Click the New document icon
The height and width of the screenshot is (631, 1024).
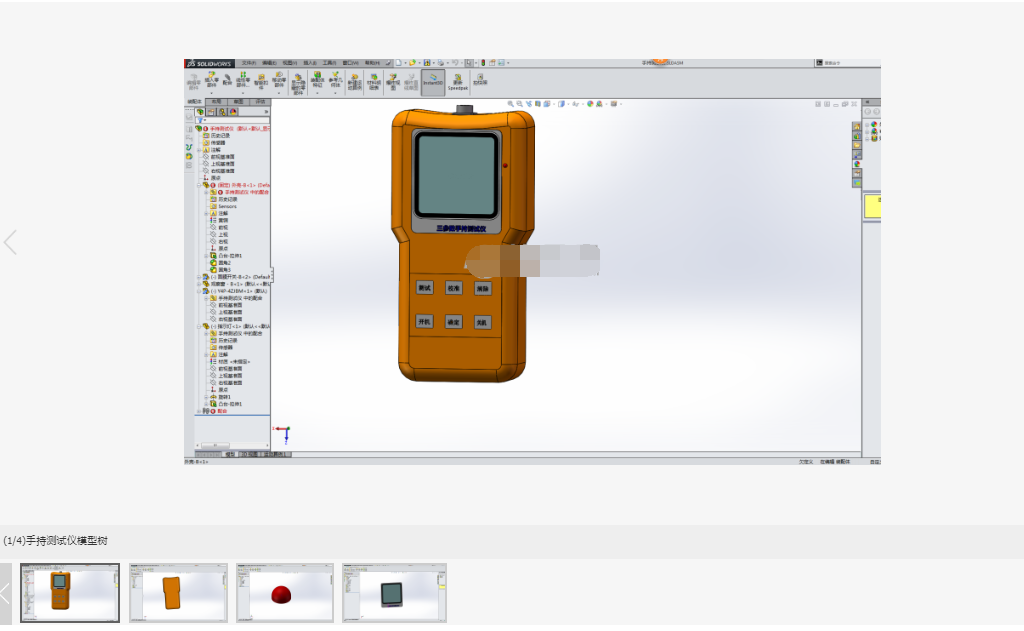point(398,63)
